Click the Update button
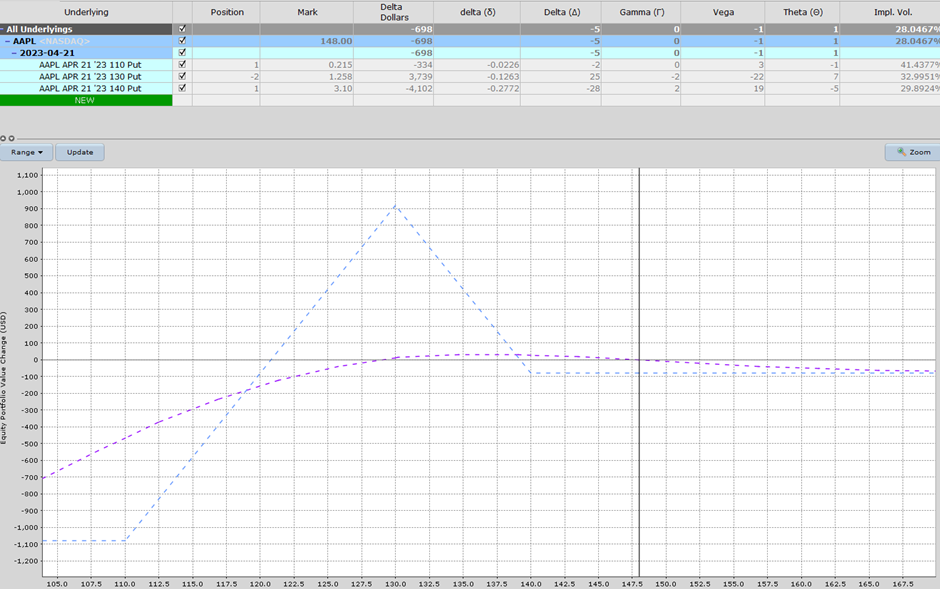The height and width of the screenshot is (589, 940). point(80,152)
